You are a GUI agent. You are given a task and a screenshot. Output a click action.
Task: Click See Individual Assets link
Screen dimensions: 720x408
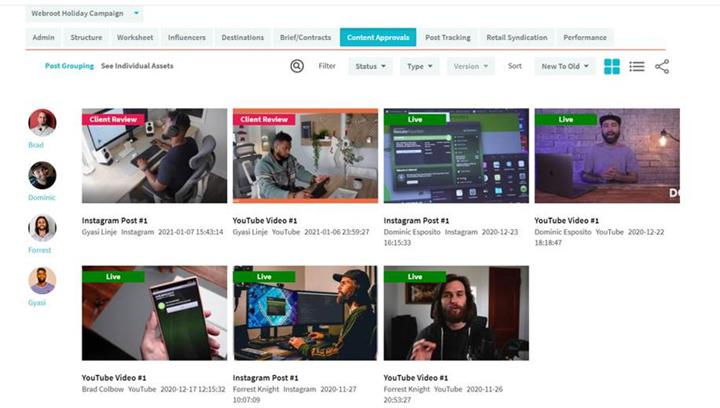[137, 66]
